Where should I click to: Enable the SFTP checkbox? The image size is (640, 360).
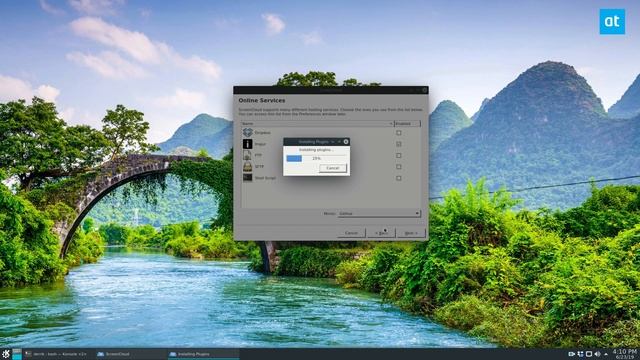click(x=399, y=167)
